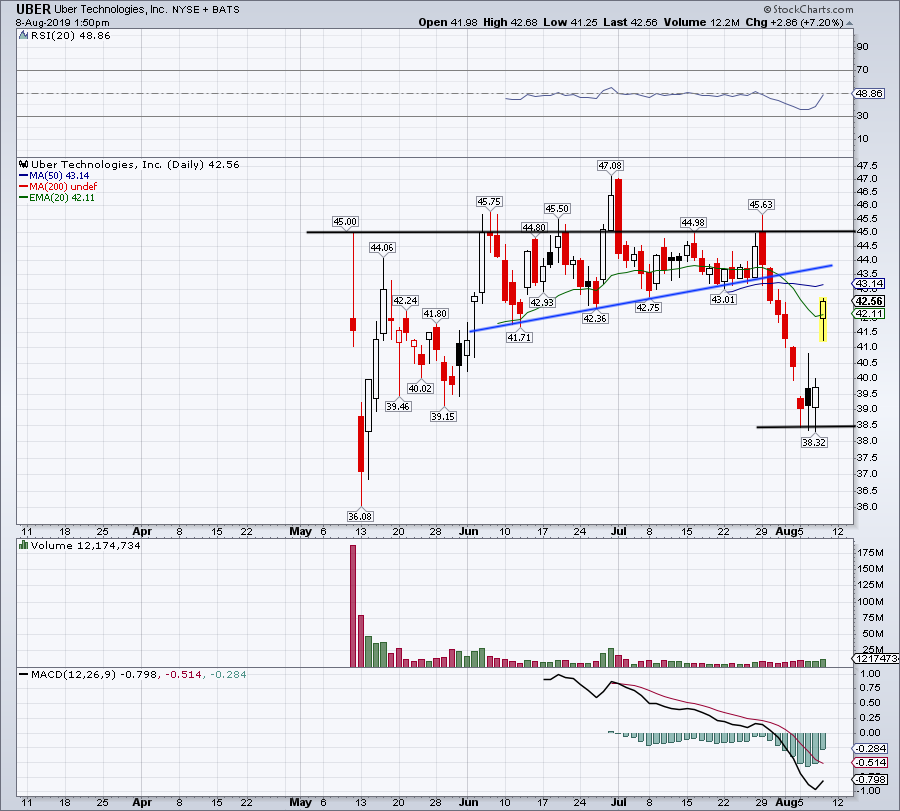Click the 42.24 price label
Viewport: 900px width, 811px height.
[405, 301]
